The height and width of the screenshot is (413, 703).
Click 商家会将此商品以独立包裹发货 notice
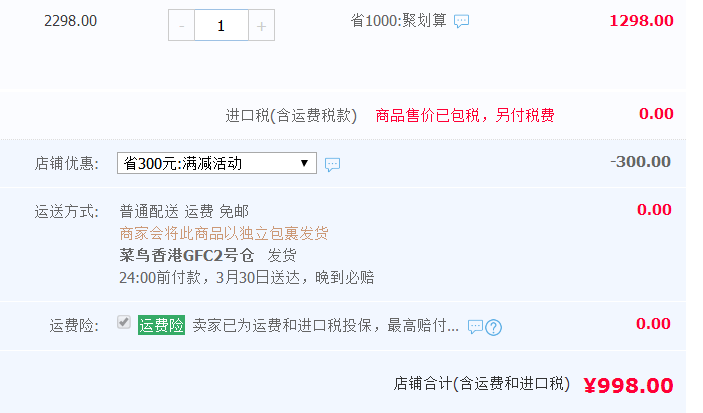click(224, 233)
